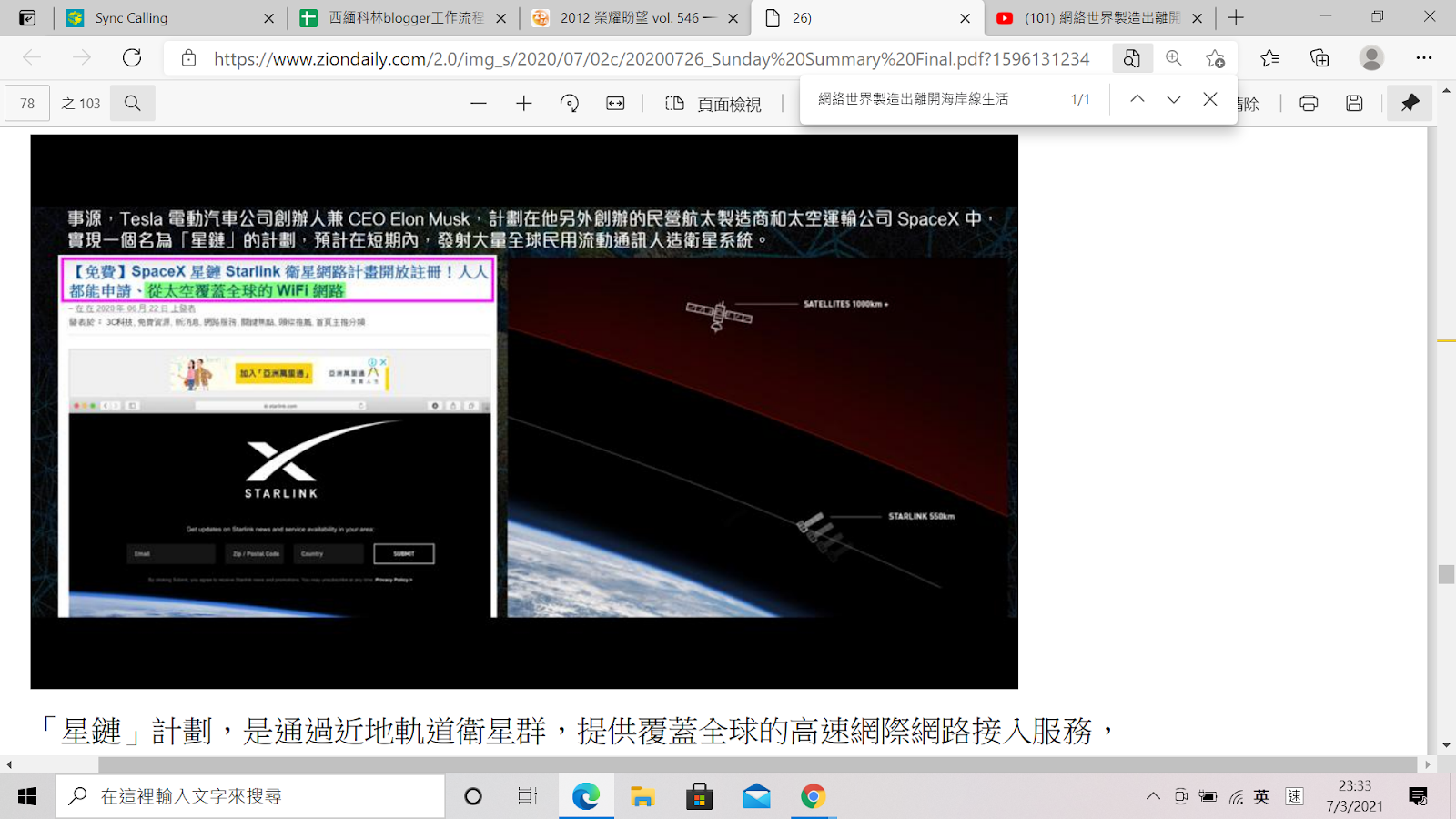The width and height of the screenshot is (1456, 819).
Task: Open network Wi-Fi settings in tray
Action: pyautogui.click(x=1236, y=797)
